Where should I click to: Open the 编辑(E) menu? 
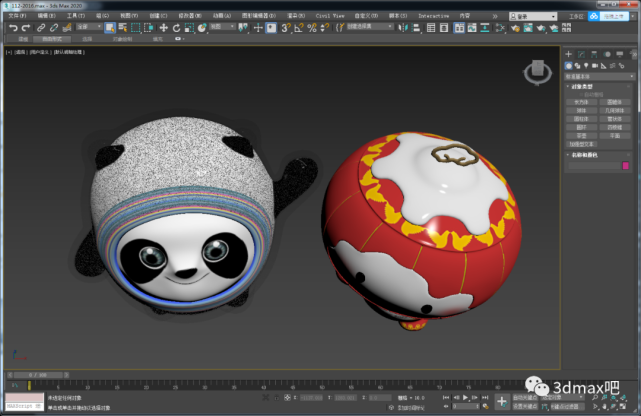47,16
